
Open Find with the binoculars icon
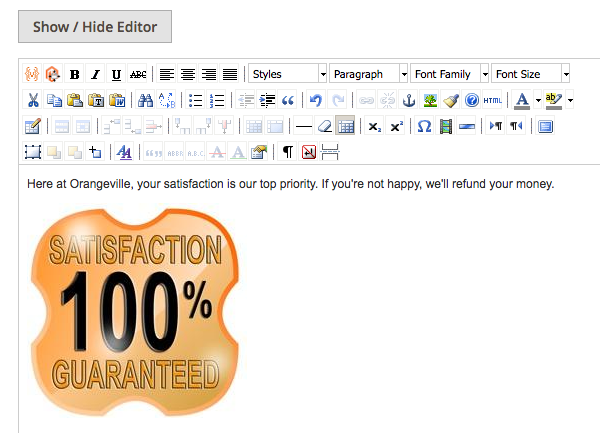tap(145, 100)
